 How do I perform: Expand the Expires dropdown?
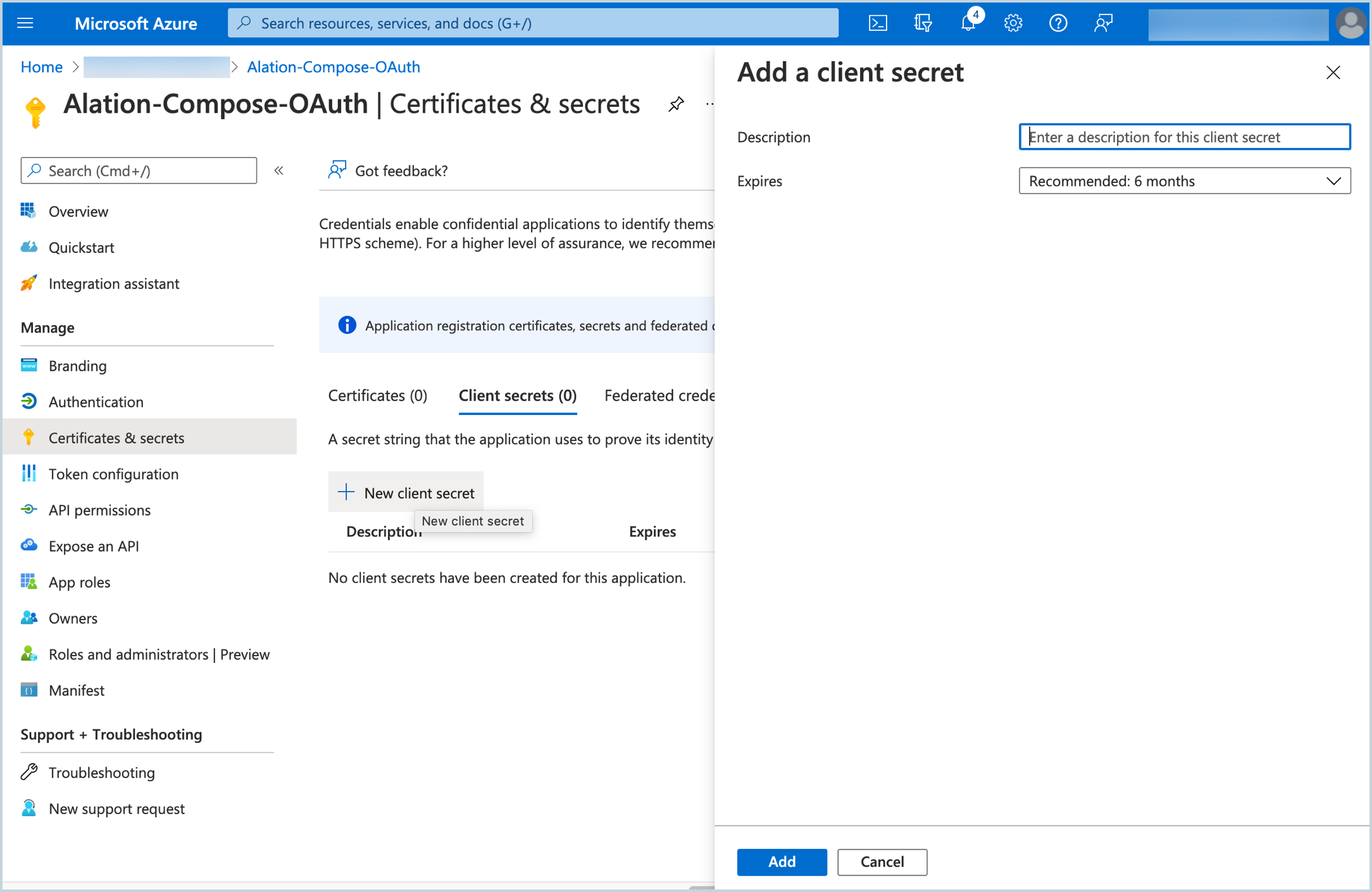1184,181
